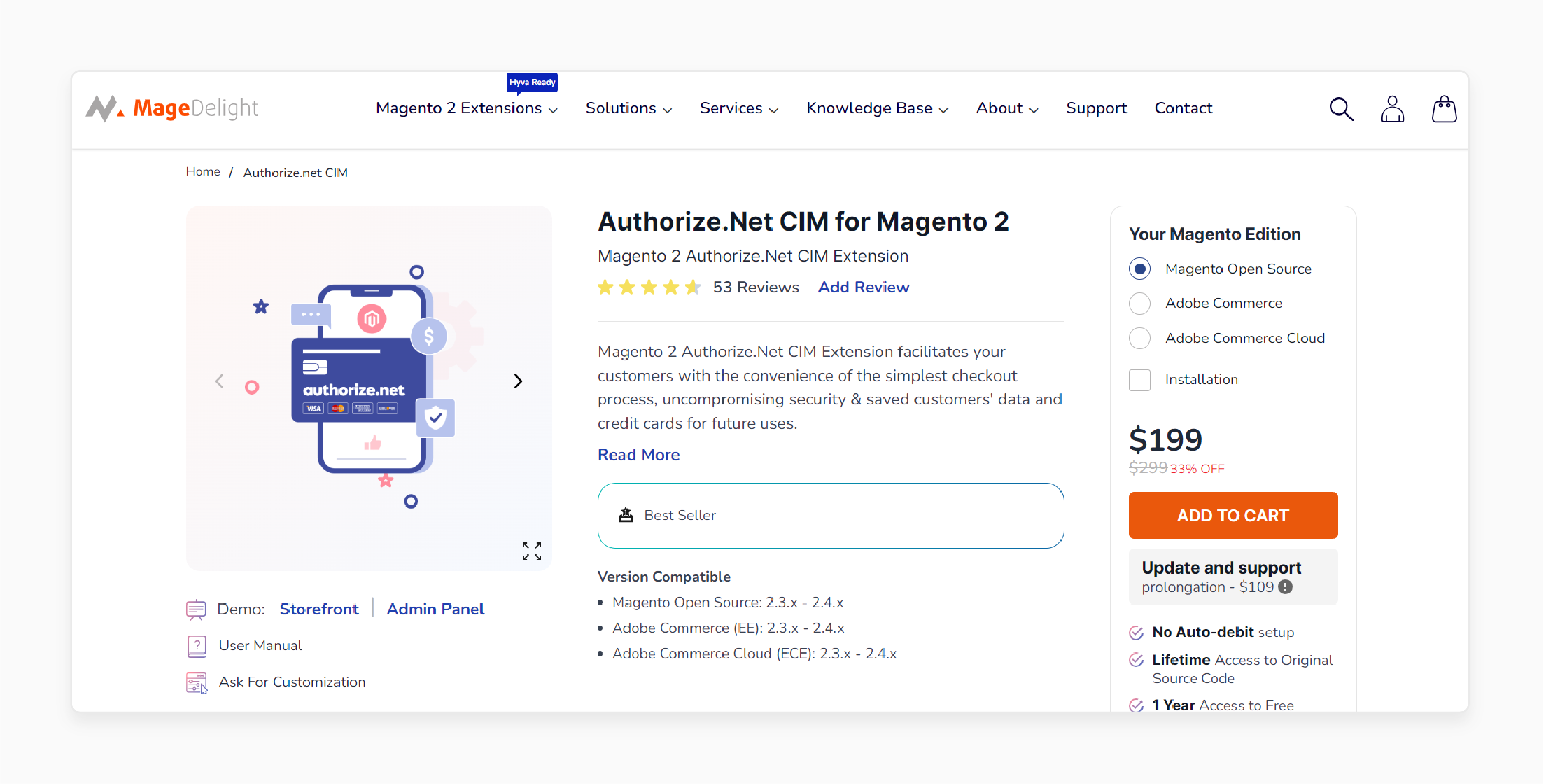Select Adobe Commerce Cloud edition
The height and width of the screenshot is (784, 1543).
point(1140,338)
